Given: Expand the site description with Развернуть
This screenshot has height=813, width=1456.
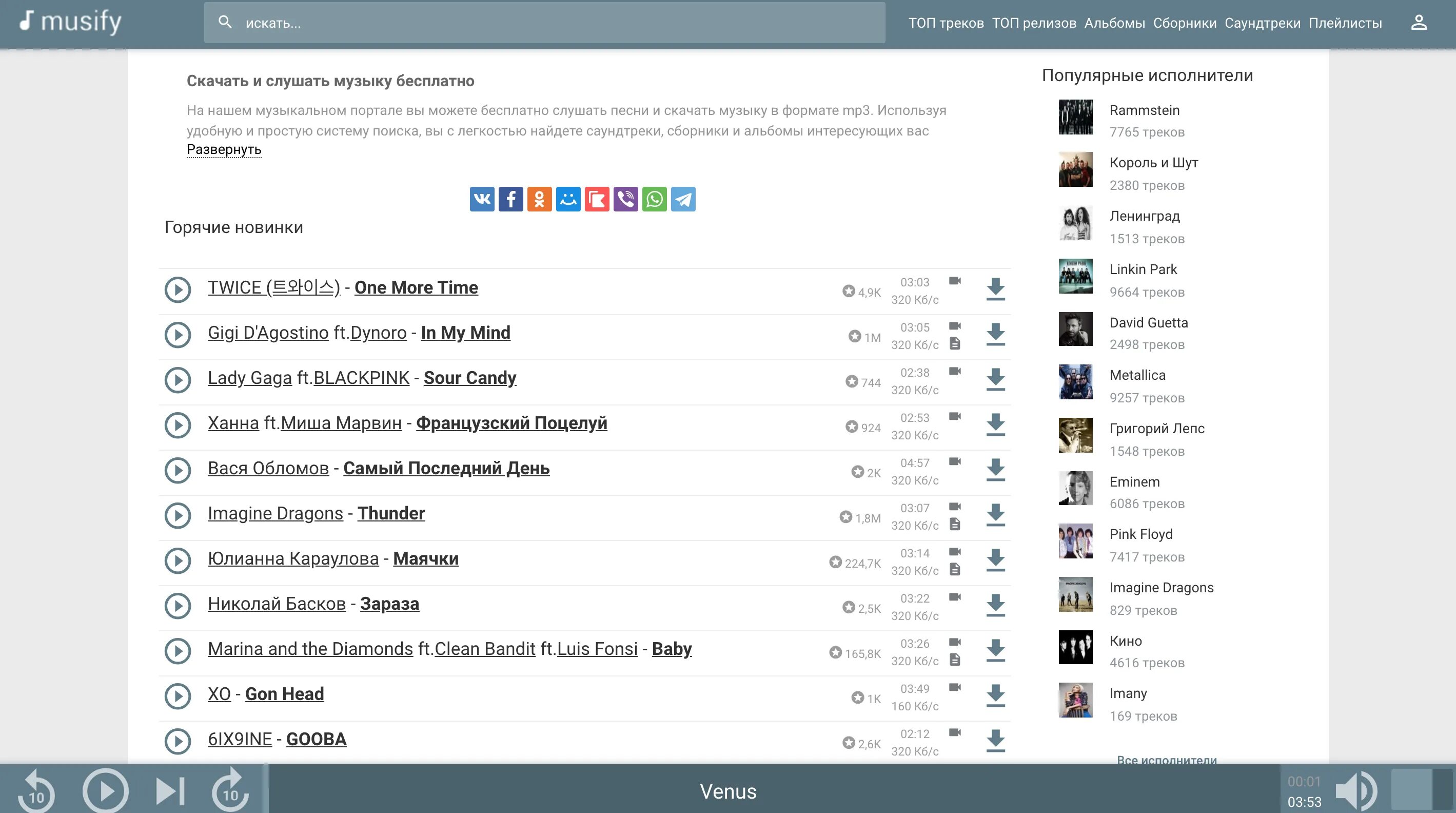Looking at the screenshot, I should tap(224, 149).
